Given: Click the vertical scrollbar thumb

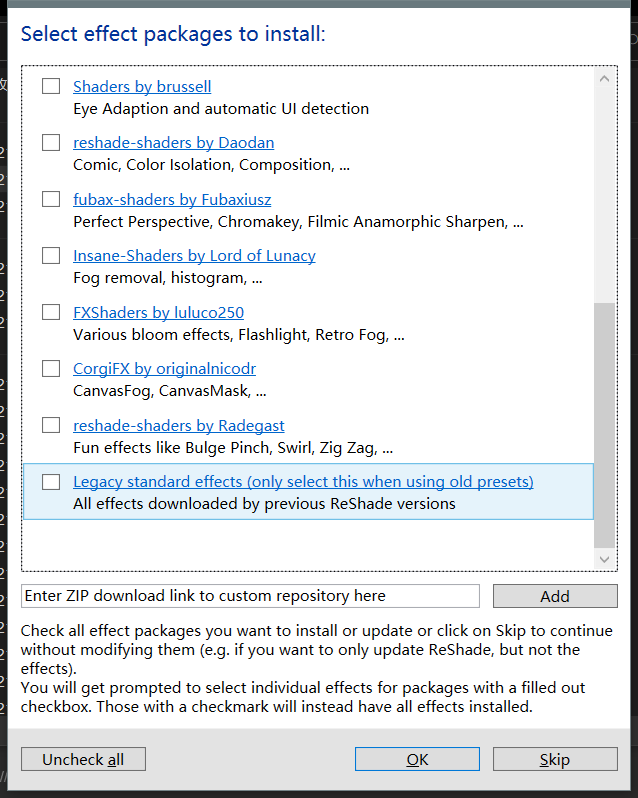Looking at the screenshot, I should [x=604, y=425].
